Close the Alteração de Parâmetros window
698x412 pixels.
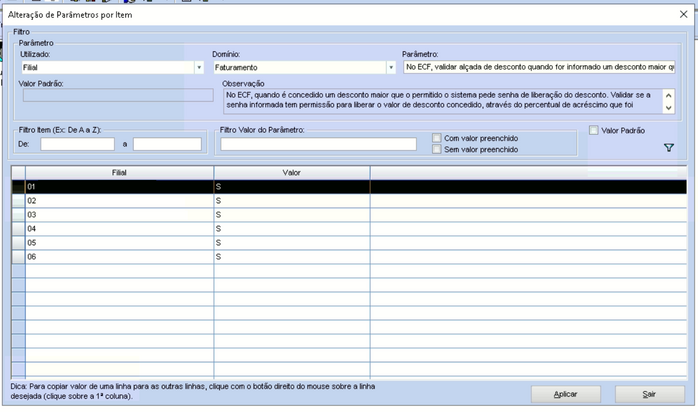tap(682, 14)
